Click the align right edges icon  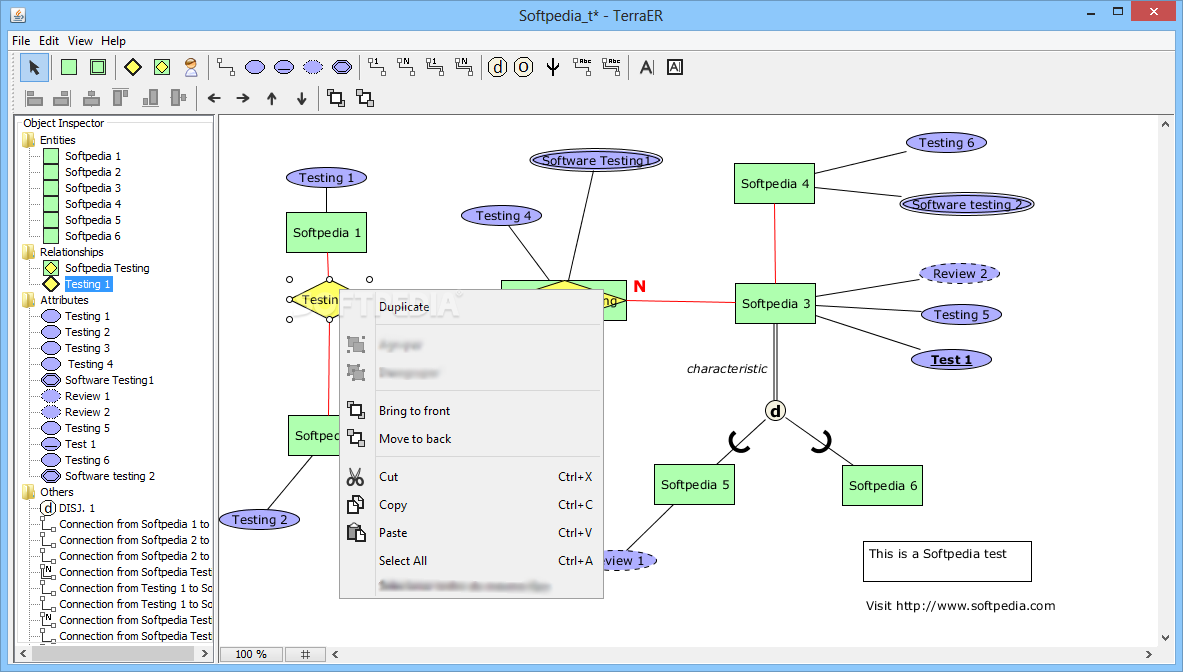tap(62, 98)
